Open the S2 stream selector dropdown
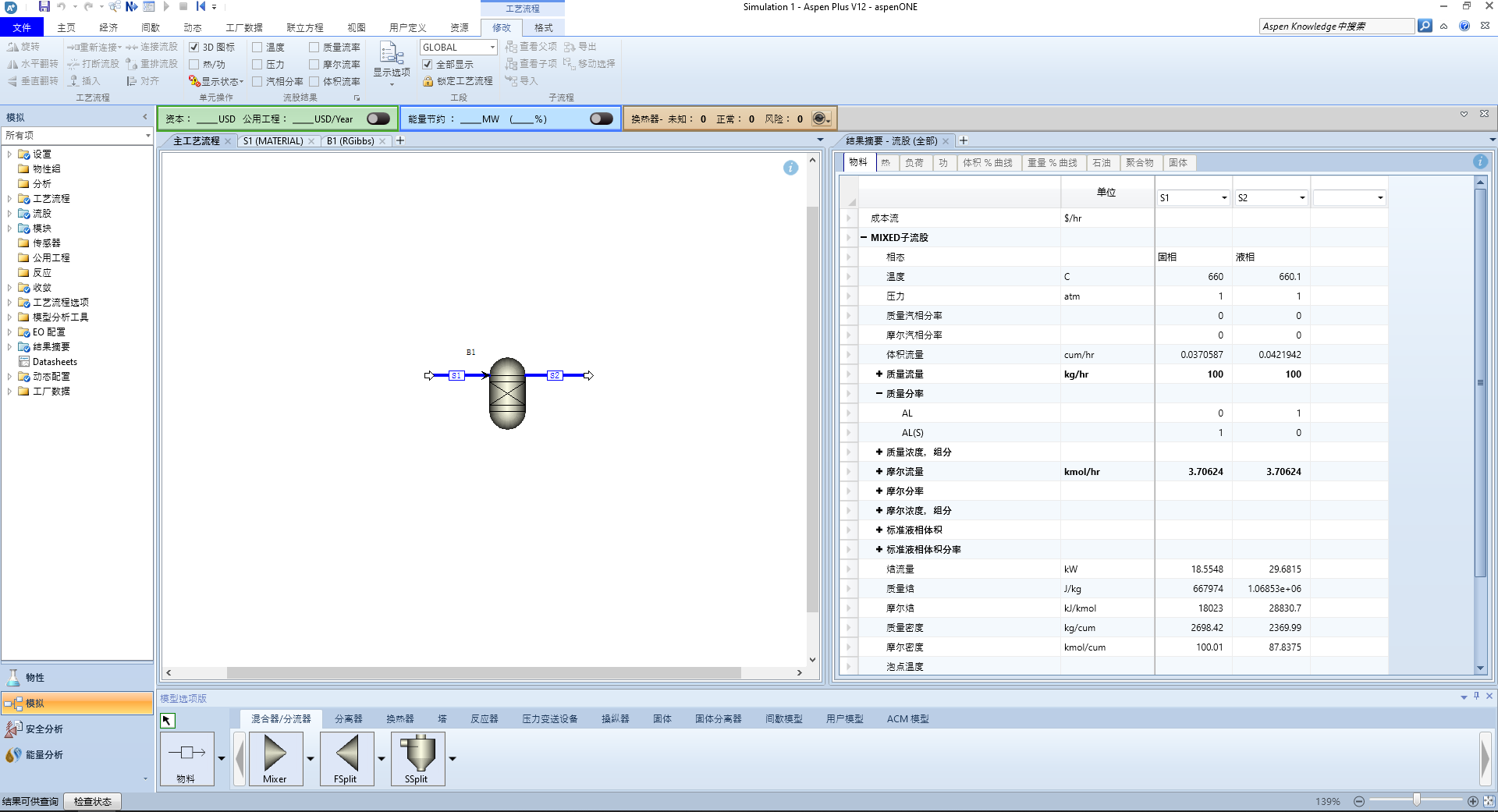This screenshot has width=1498, height=812. click(1301, 198)
